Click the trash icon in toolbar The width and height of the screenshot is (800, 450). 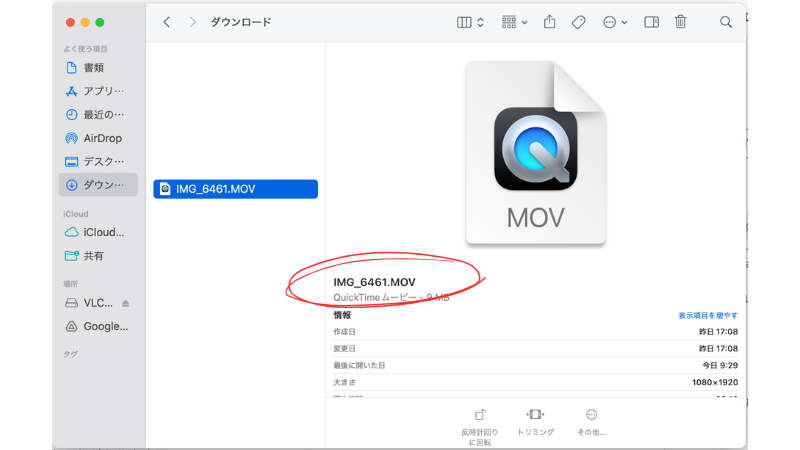(x=681, y=21)
